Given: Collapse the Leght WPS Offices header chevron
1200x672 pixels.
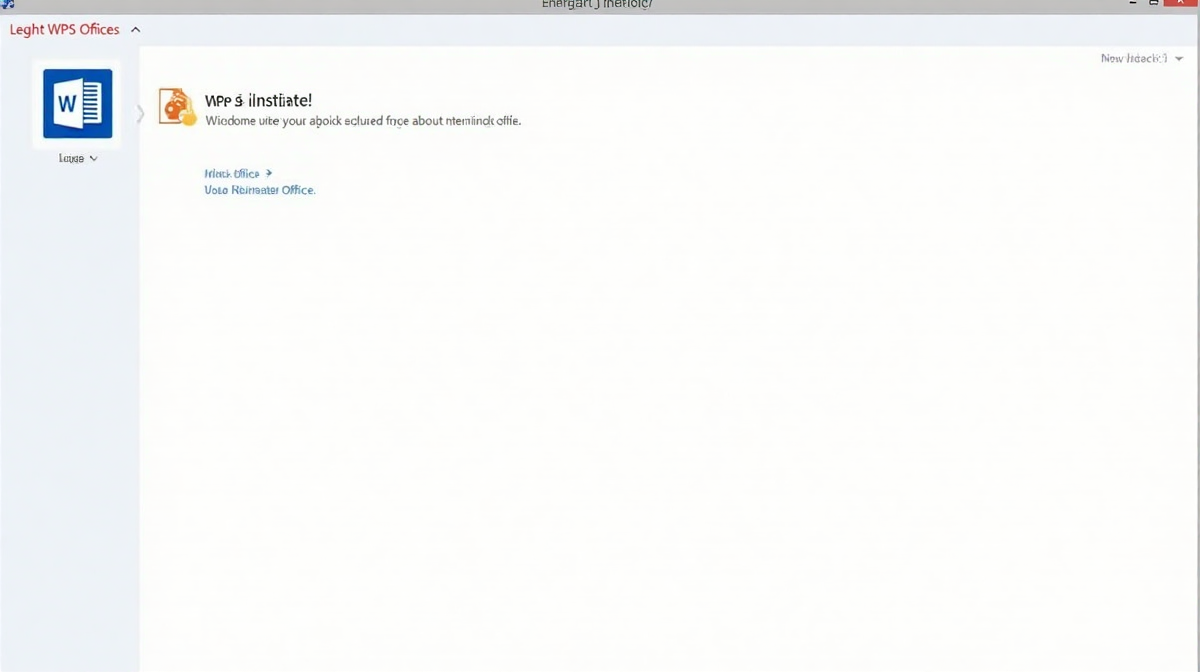Looking at the screenshot, I should (136, 30).
